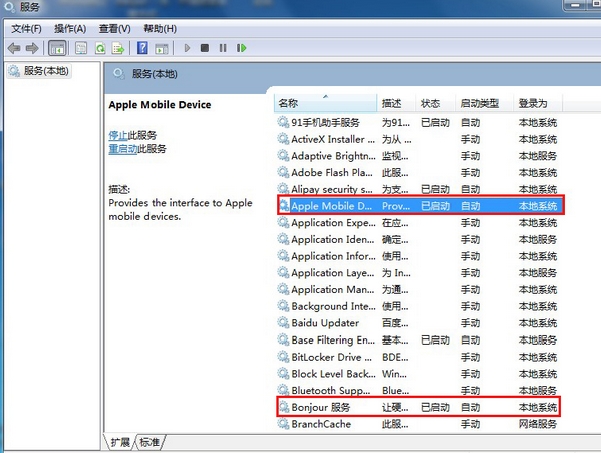Click the Export list toolbar icon
This screenshot has height=453, width=601.
118,47
